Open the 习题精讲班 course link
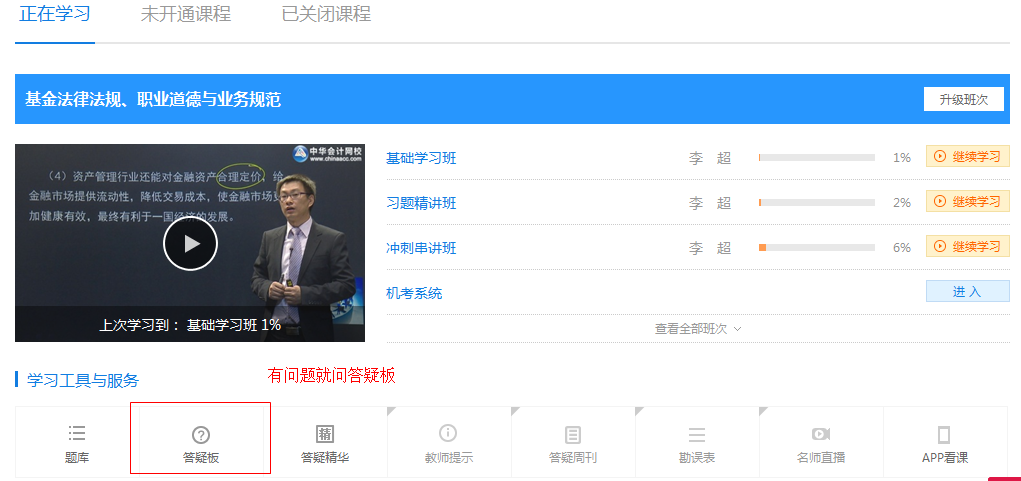Viewport: 1021px width, 481px height. pos(421,203)
